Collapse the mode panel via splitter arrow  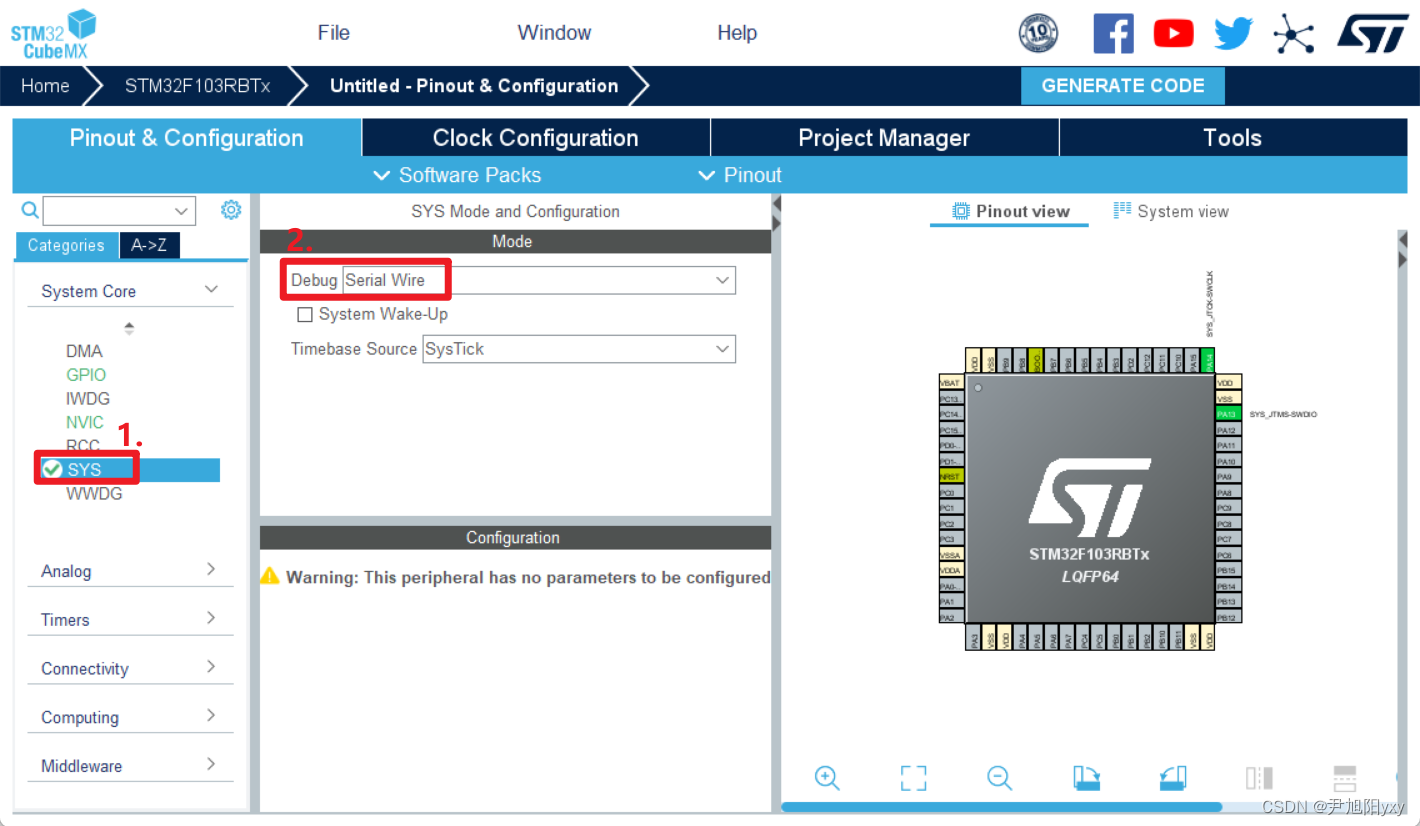[776, 203]
